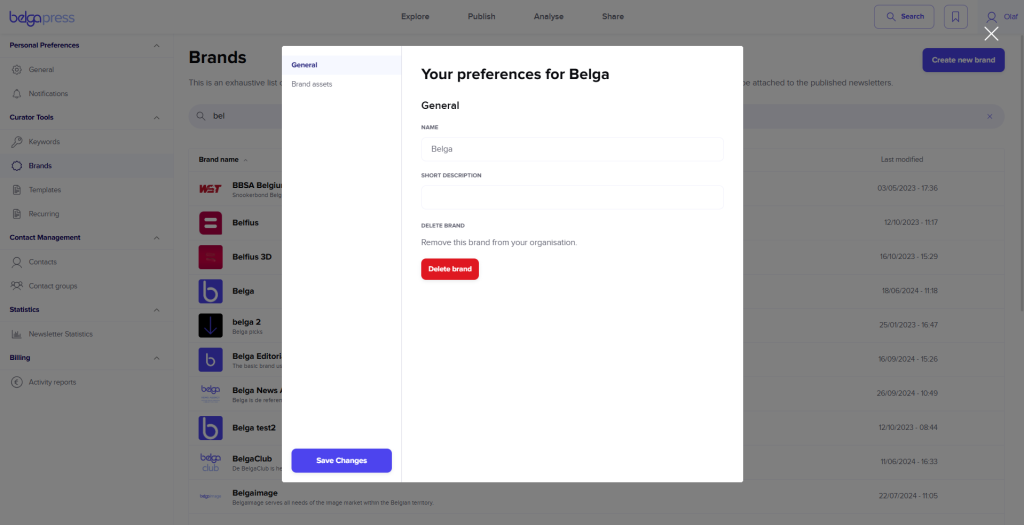Open the Analyse menu
This screenshot has width=1024, height=525.
coord(549,16)
